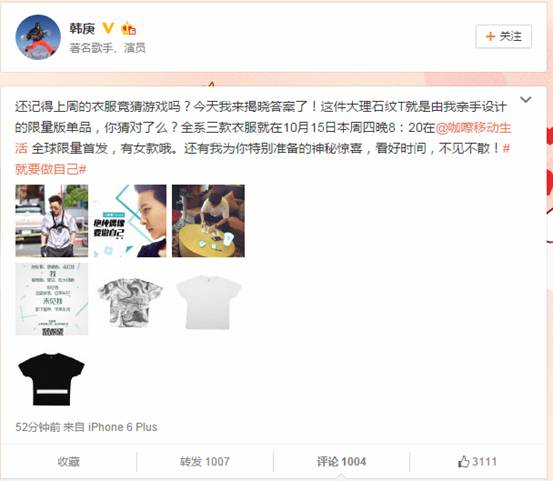Viewport: 553px width, 481px height.
Task: Open the black T-shirt image
Action: click(x=52, y=377)
